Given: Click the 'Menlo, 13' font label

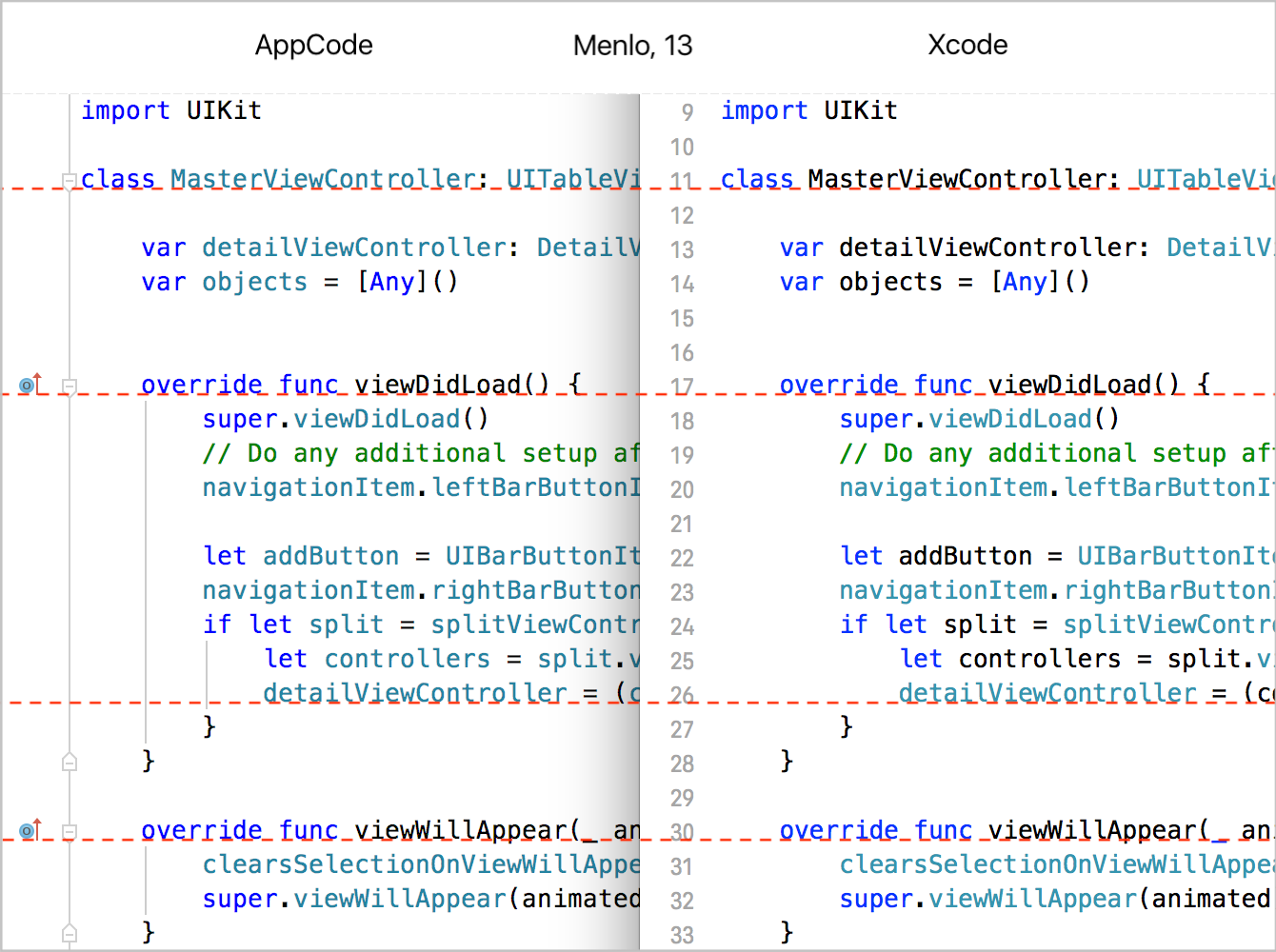Looking at the screenshot, I should 632,45.
